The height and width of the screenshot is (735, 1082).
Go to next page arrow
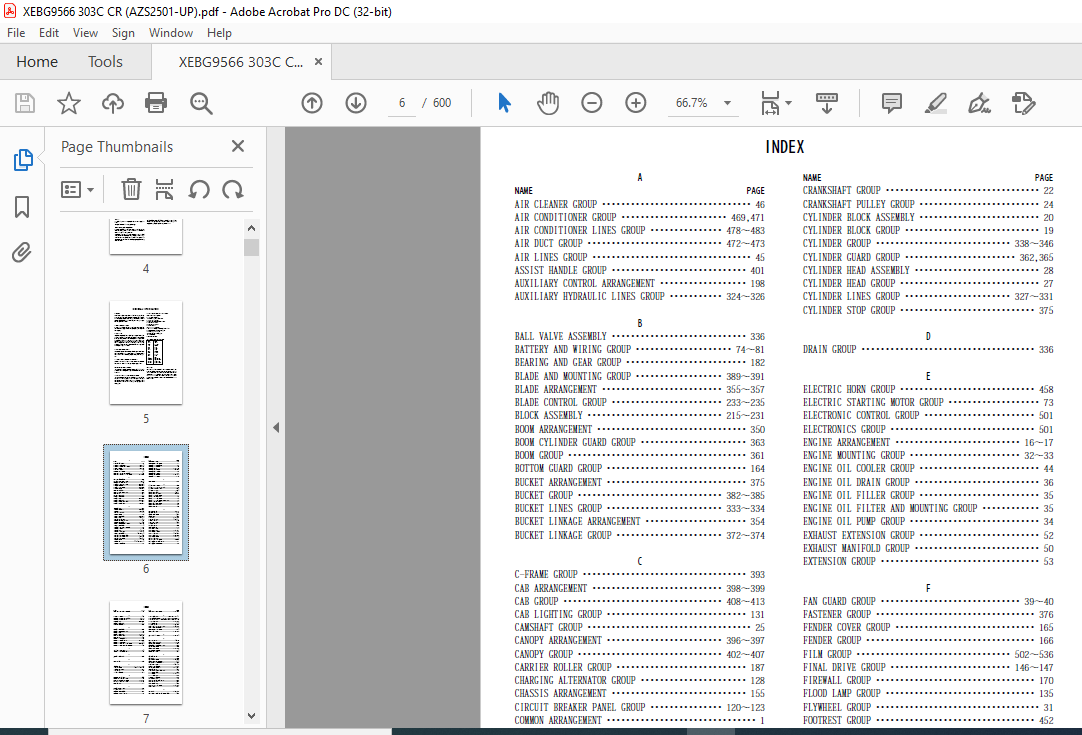pos(356,104)
